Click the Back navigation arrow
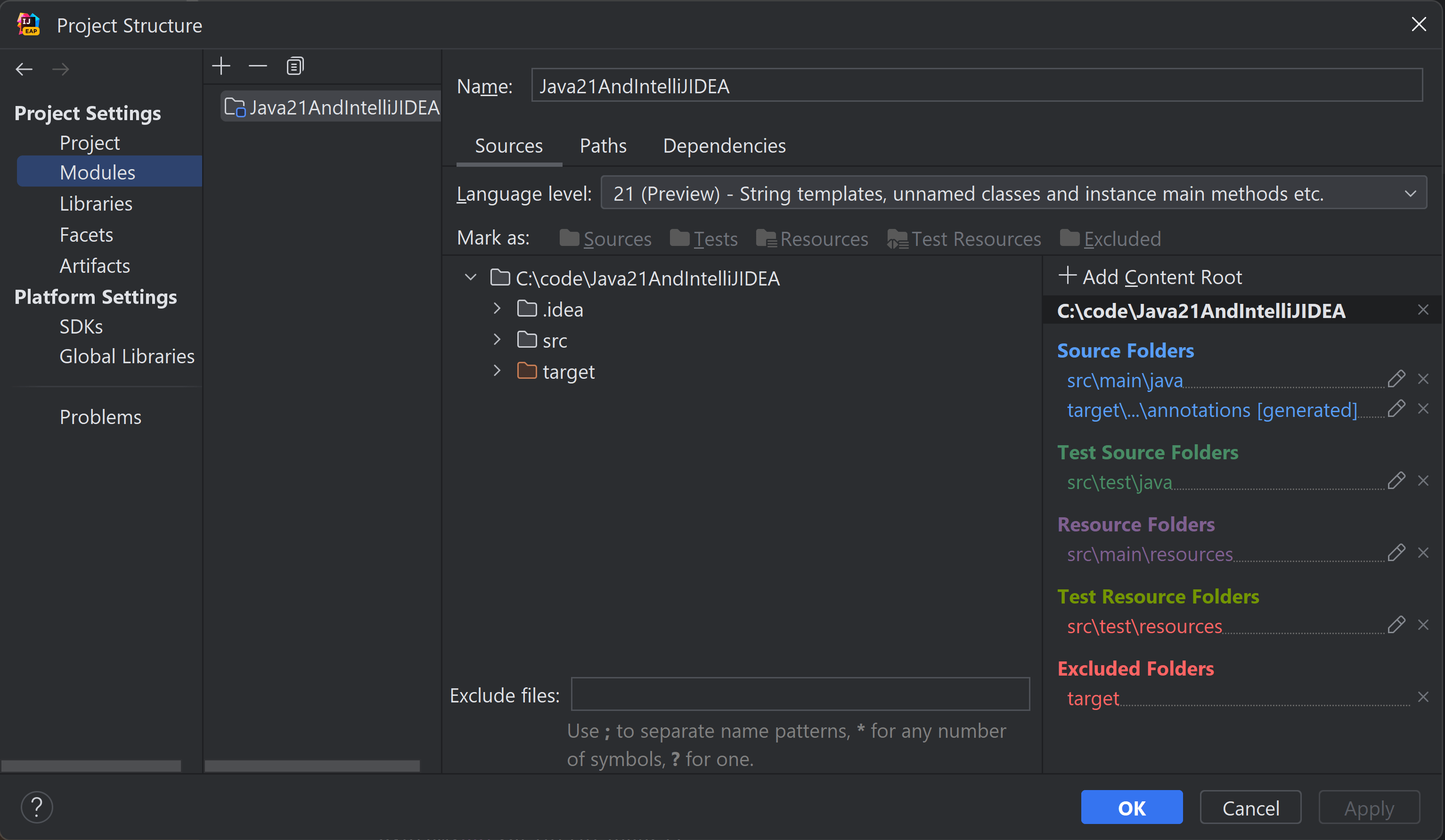Image resolution: width=1445 pixels, height=840 pixels. pyautogui.click(x=24, y=69)
